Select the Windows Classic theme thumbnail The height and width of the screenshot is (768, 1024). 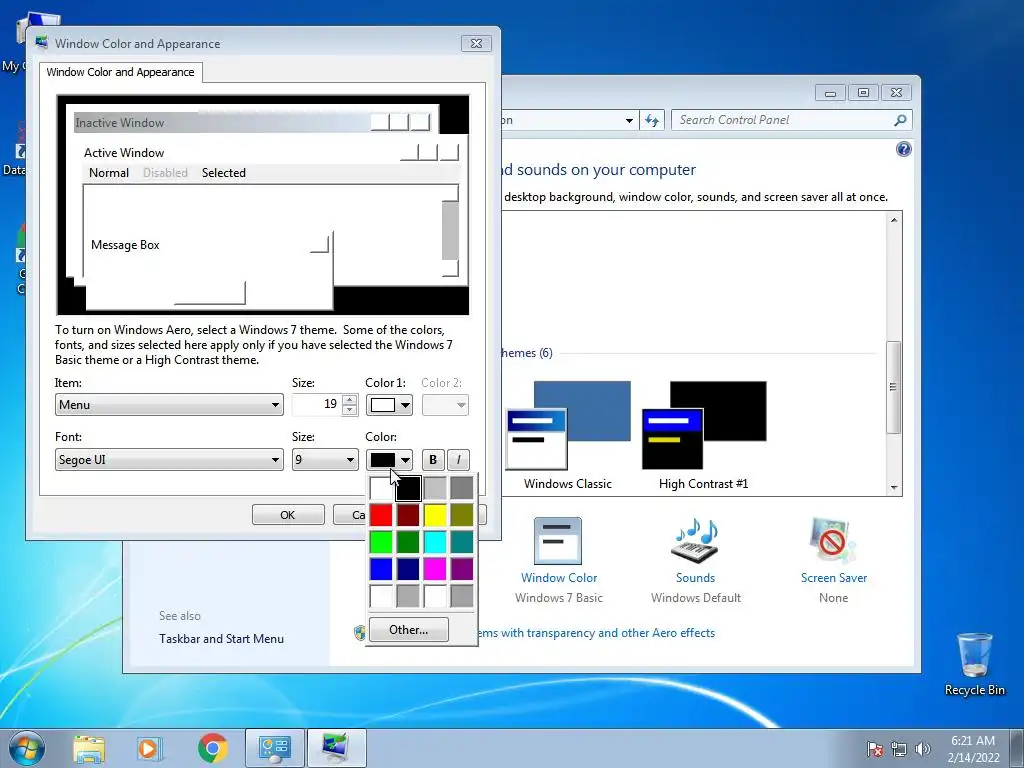click(x=568, y=425)
